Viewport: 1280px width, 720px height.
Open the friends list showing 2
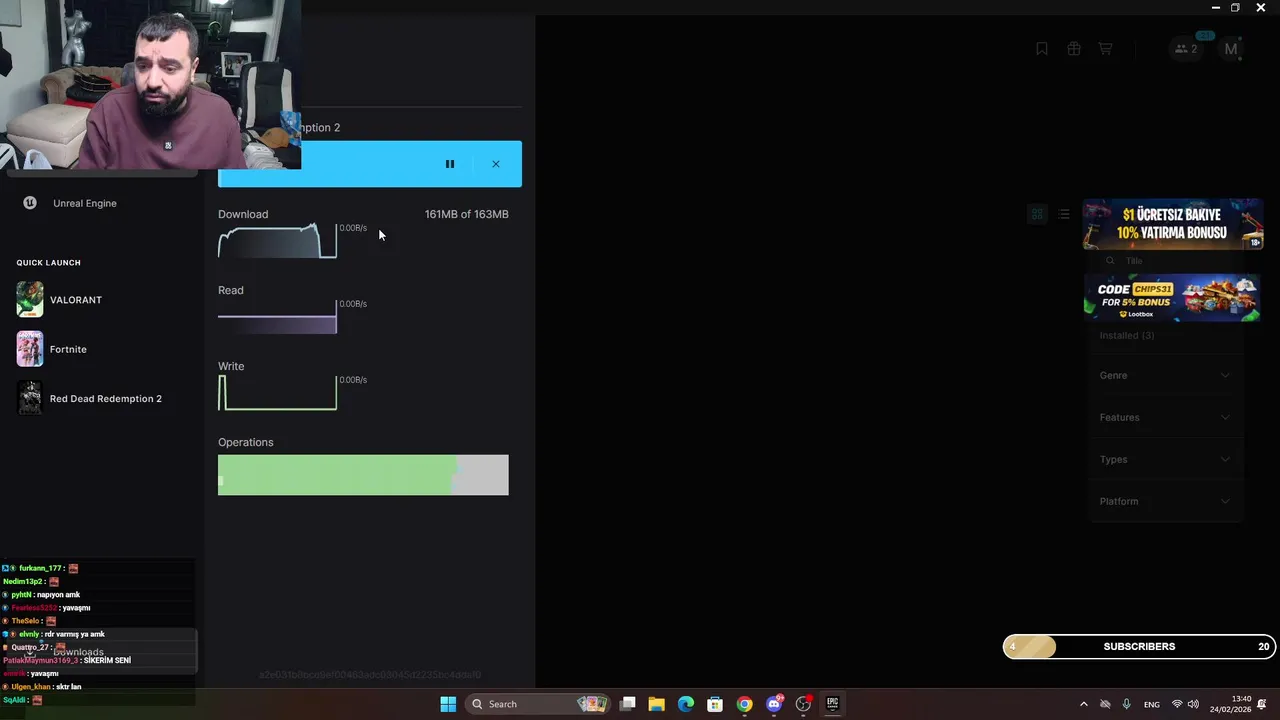click(x=1186, y=49)
